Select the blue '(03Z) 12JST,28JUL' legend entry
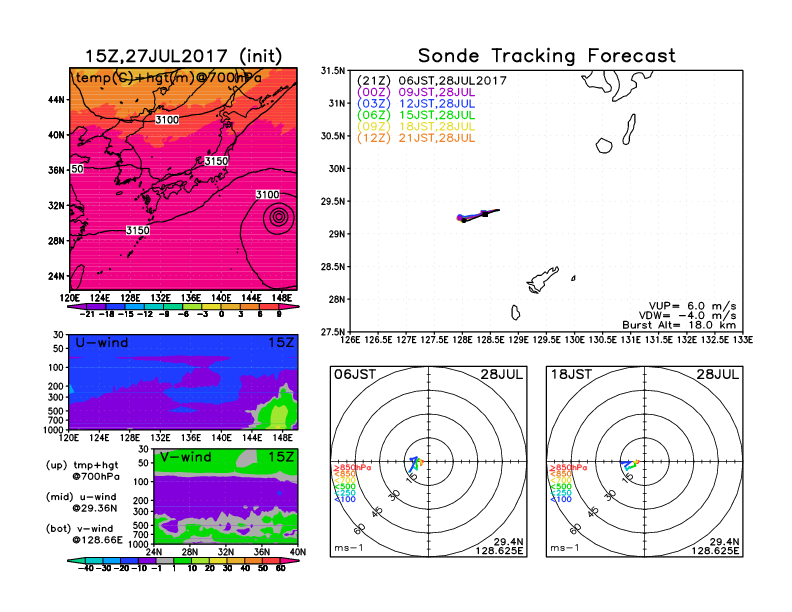The width and height of the screenshot is (792, 612). (x=416, y=104)
